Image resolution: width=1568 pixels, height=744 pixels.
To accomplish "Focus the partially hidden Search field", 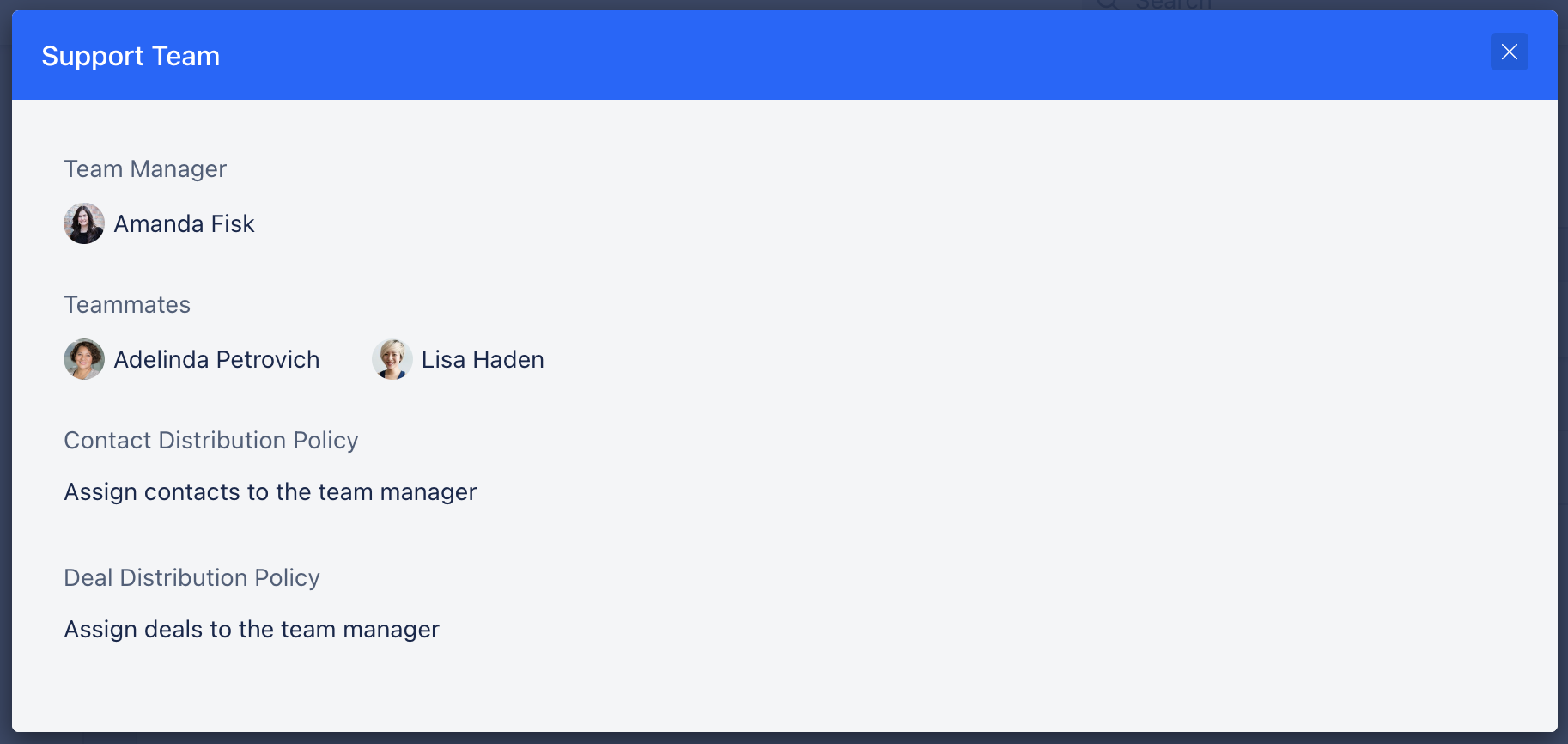I will pos(1173,4).
